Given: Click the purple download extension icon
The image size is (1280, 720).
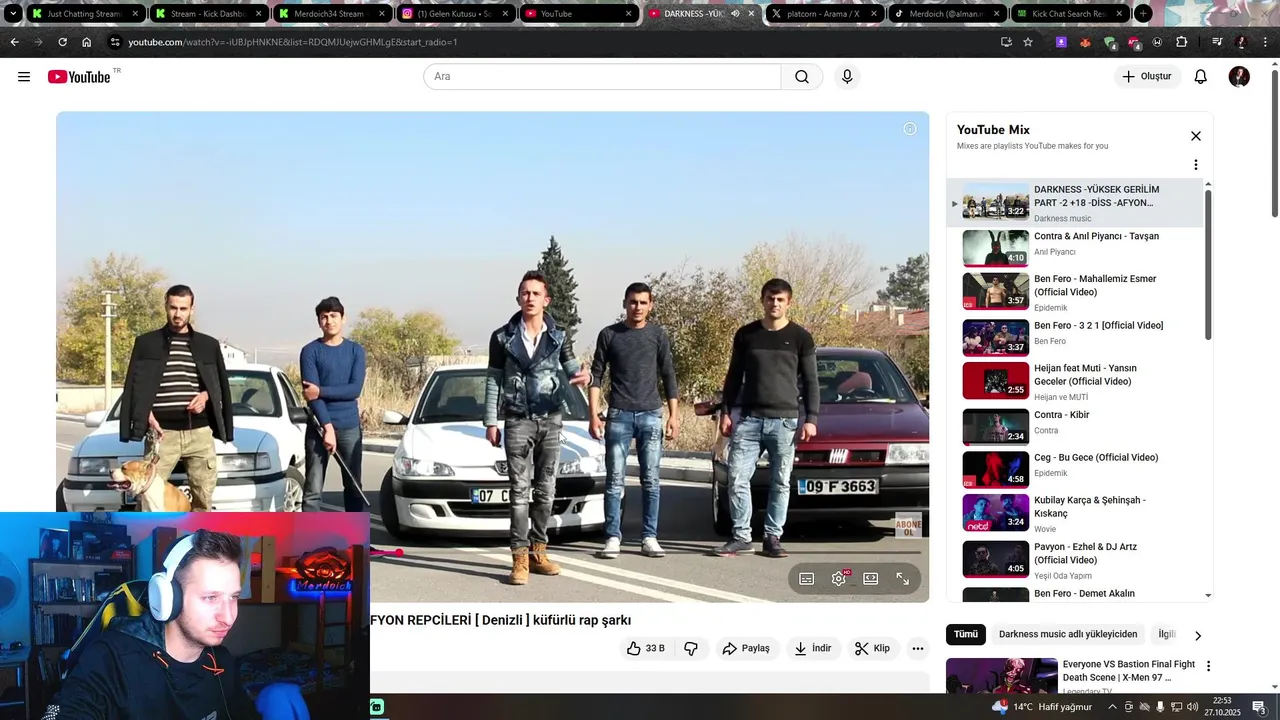Looking at the screenshot, I should pyautogui.click(x=1061, y=42).
